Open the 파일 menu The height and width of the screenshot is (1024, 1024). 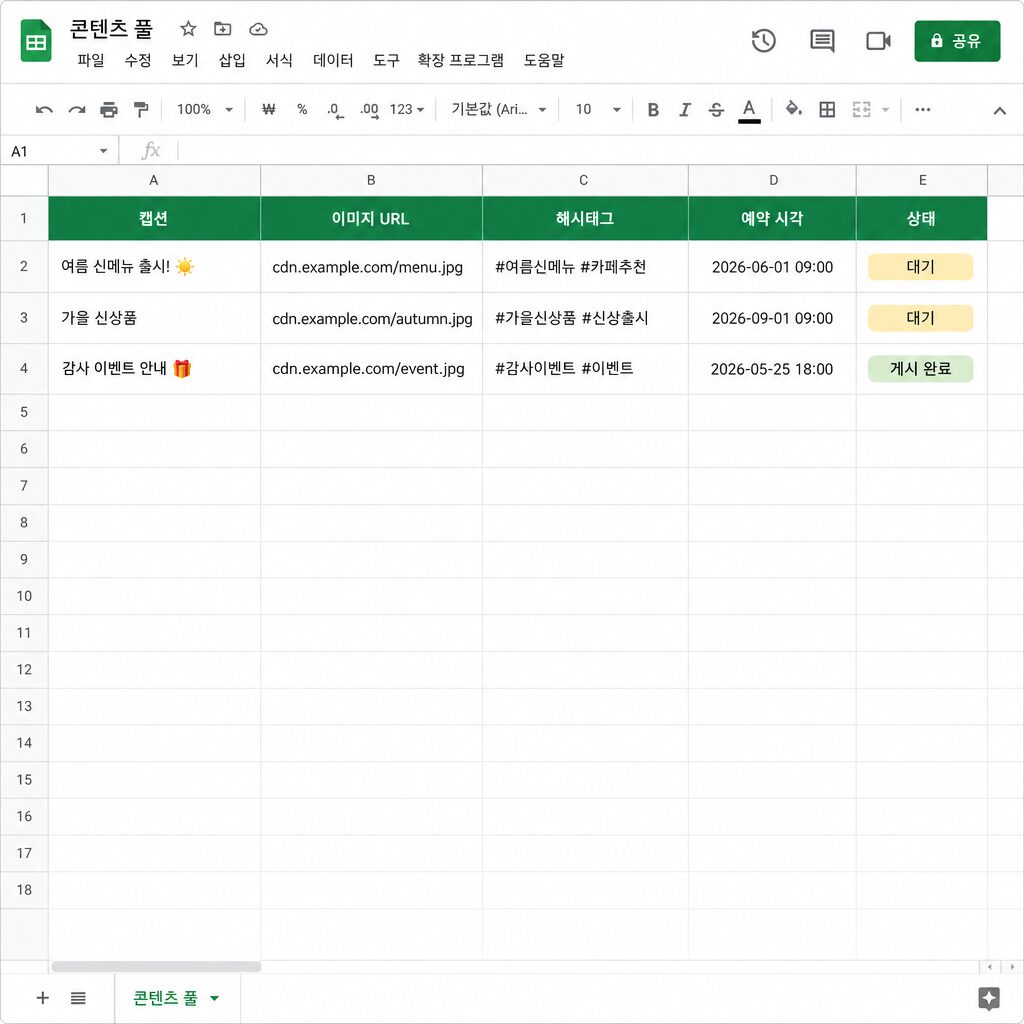[x=90, y=61]
